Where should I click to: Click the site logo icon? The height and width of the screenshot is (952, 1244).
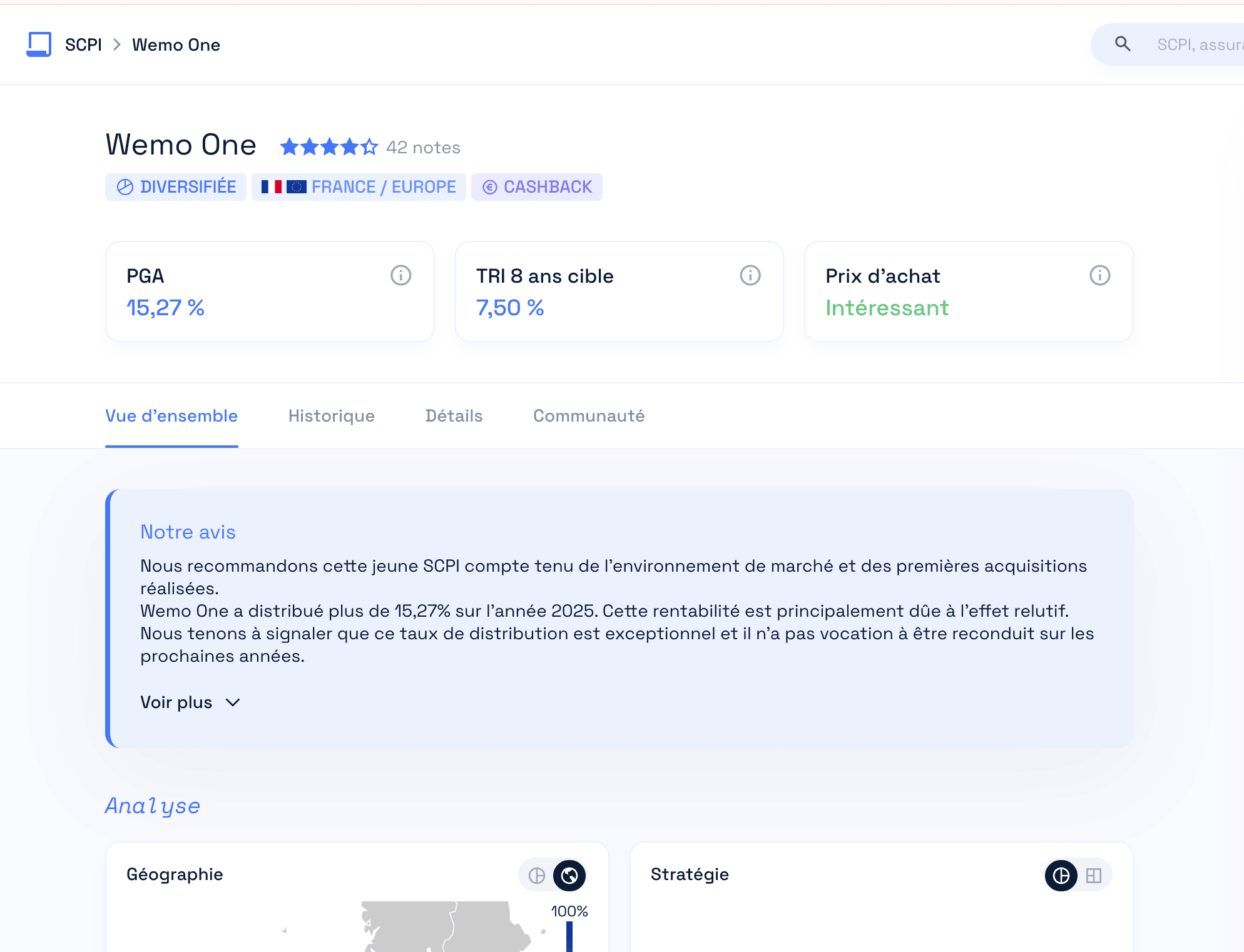(39, 44)
